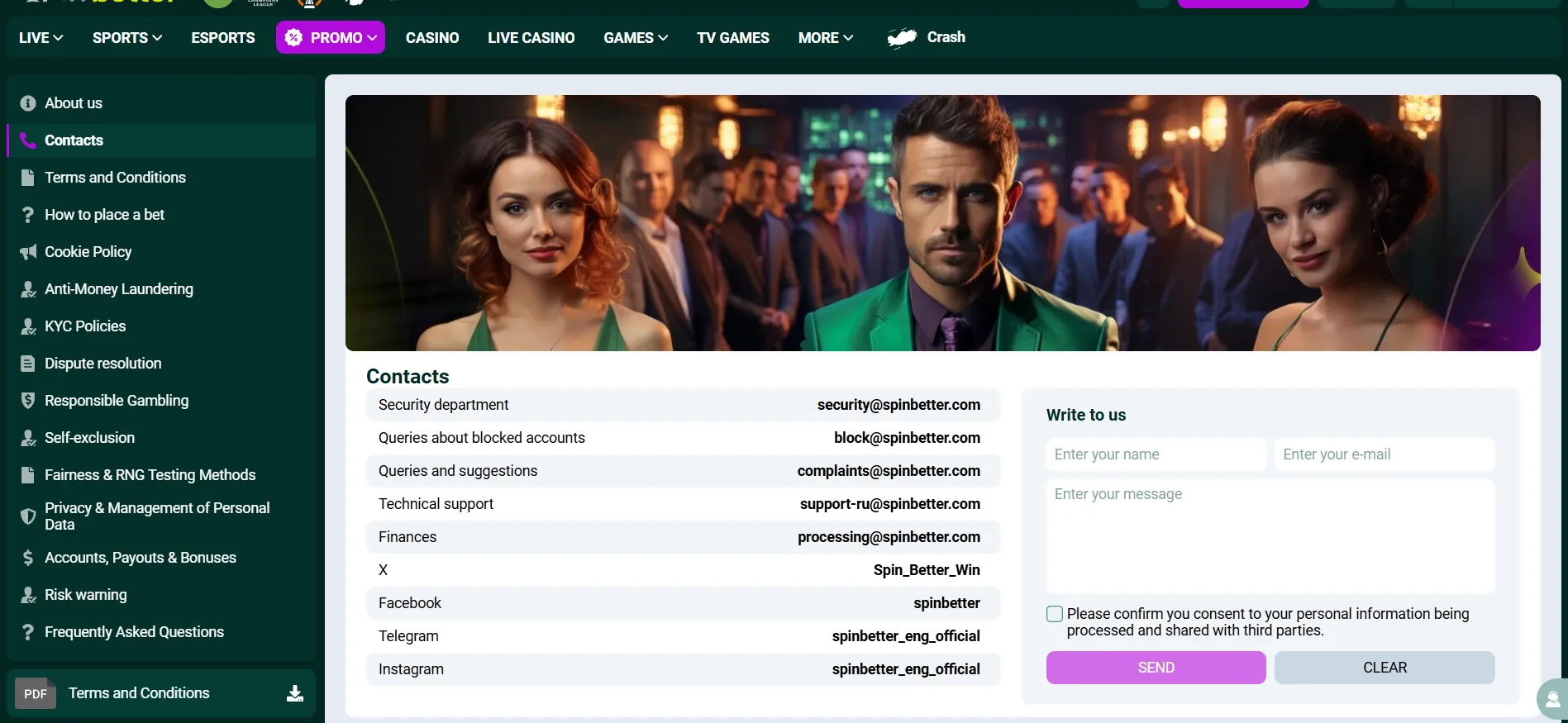Open the Anti-Money Laundering page
This screenshot has width=1568, height=723.
point(119,289)
